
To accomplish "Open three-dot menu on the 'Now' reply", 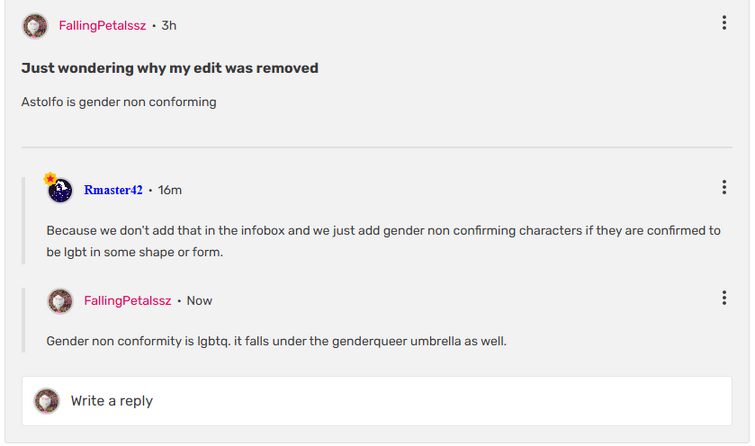I will click(x=724, y=298).
